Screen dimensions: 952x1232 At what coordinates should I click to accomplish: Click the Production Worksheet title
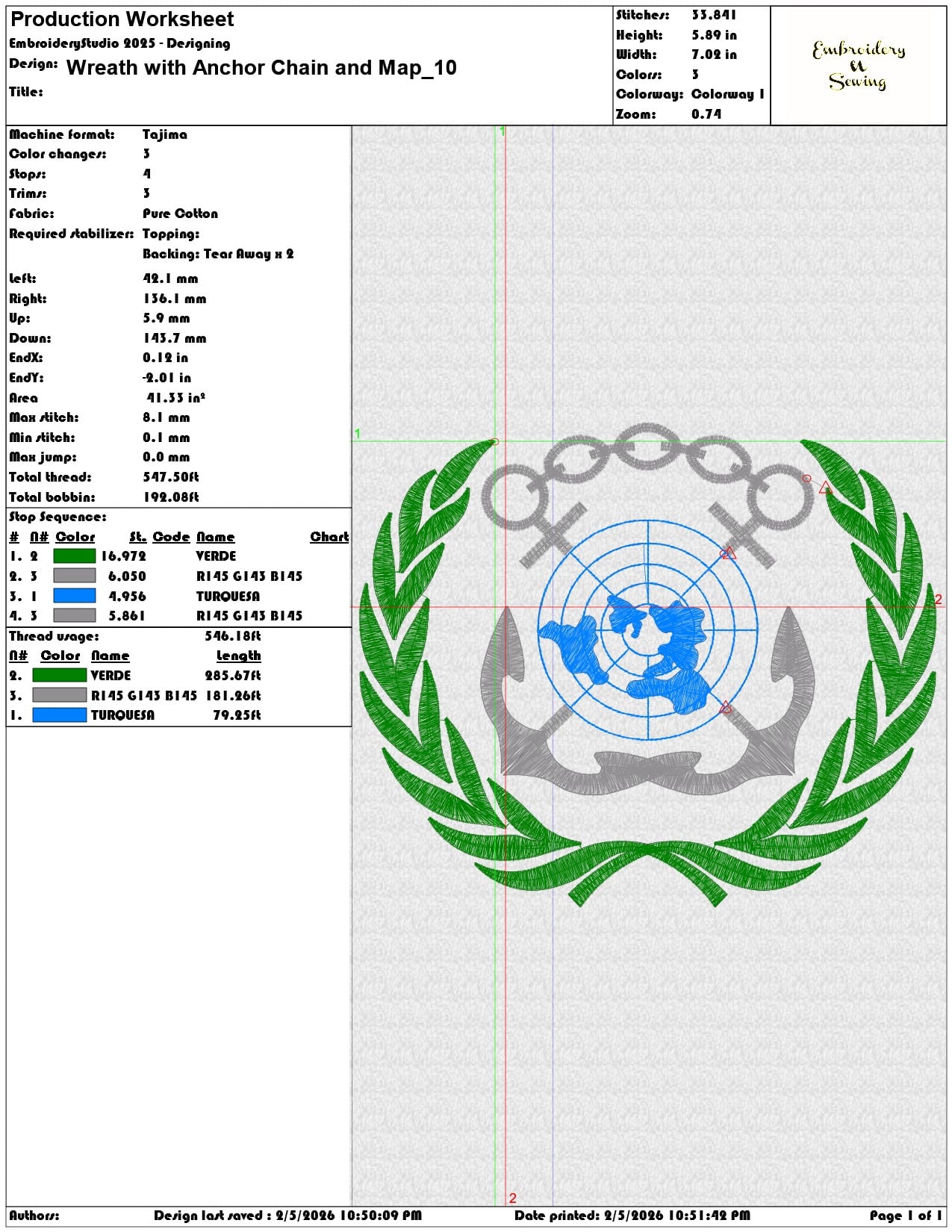122,19
